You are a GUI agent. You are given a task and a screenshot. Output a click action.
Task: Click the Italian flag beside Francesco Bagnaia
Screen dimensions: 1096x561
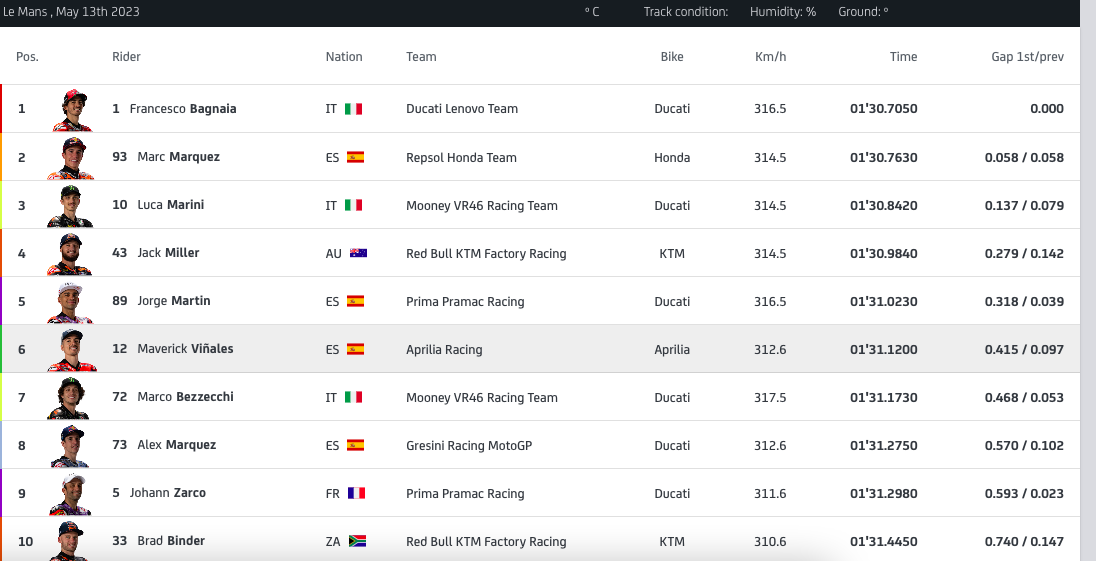click(x=353, y=109)
